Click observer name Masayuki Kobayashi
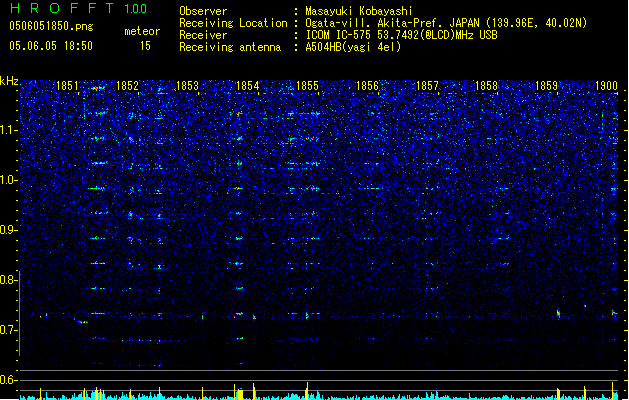The image size is (629, 400). click(359, 11)
